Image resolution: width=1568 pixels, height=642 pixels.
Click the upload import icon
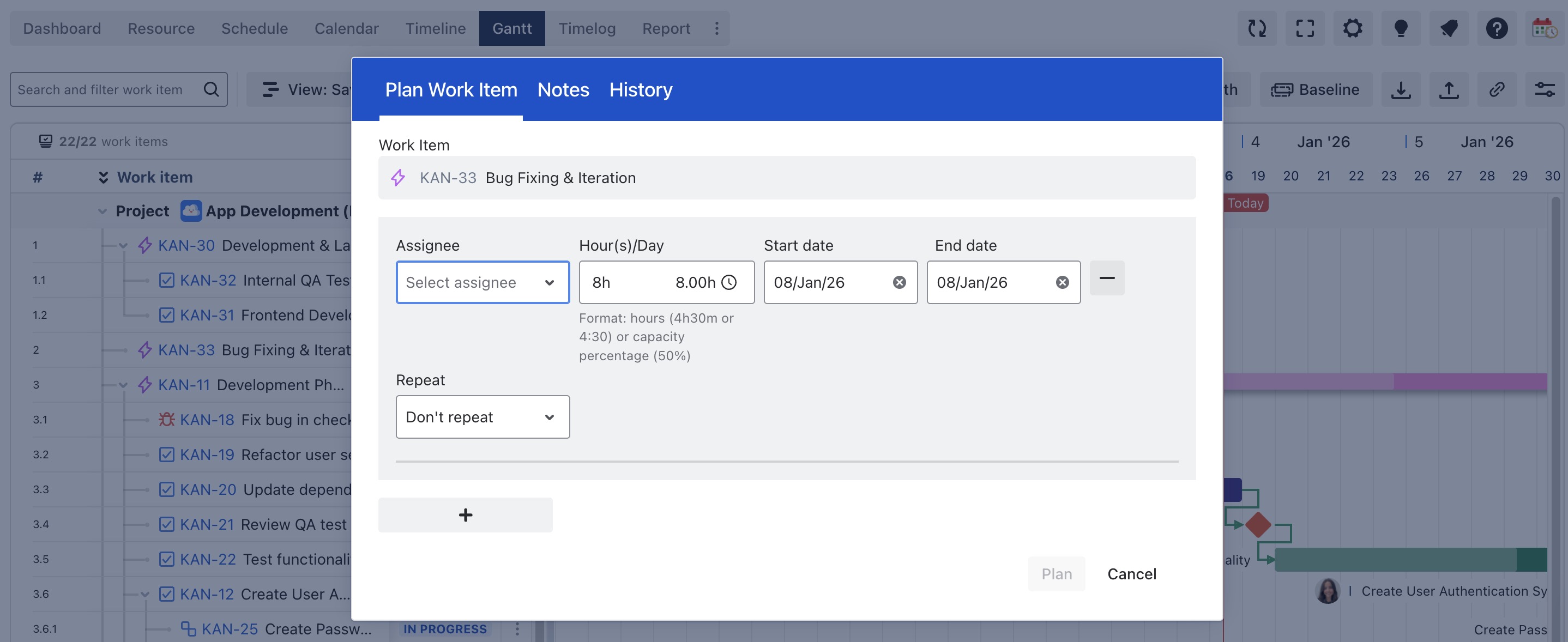point(1449,90)
